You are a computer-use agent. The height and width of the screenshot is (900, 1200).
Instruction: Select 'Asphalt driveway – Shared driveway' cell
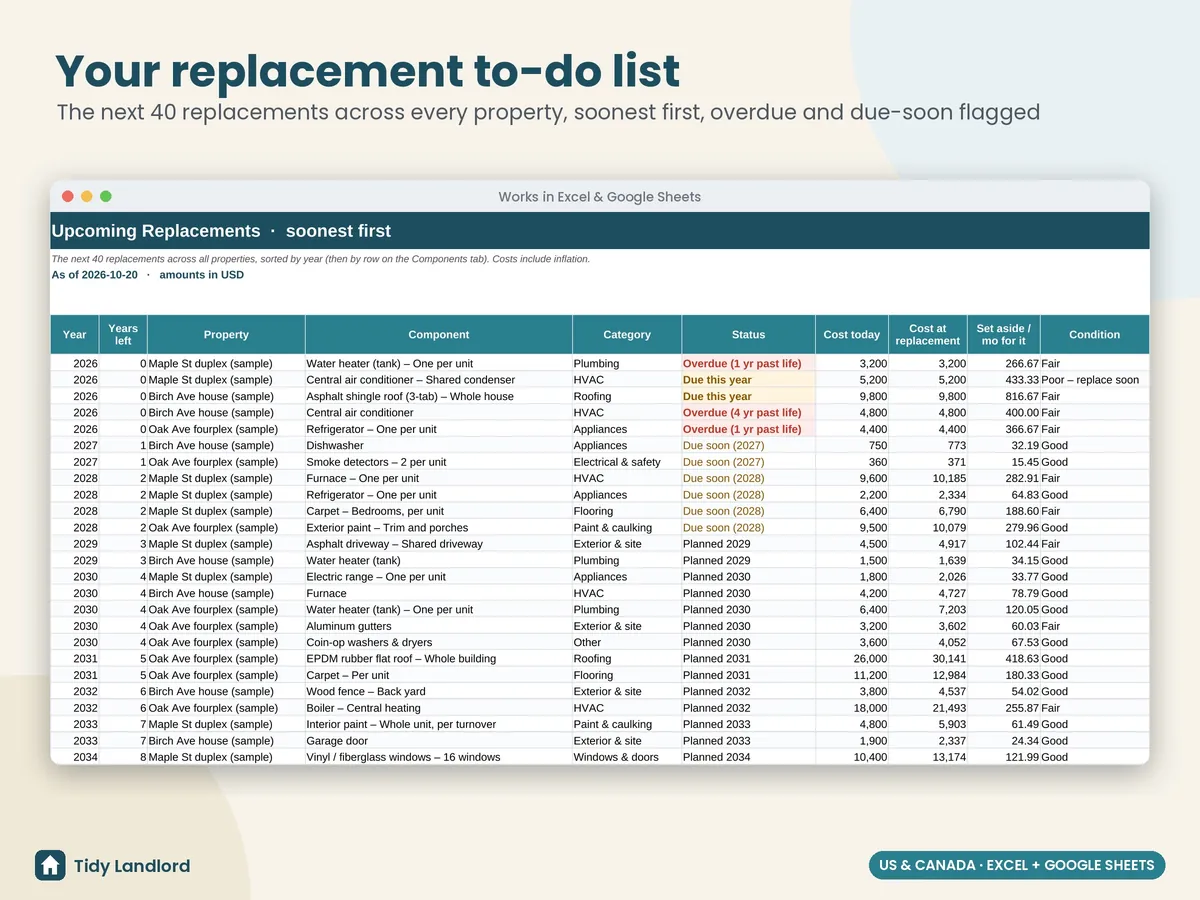(439, 544)
